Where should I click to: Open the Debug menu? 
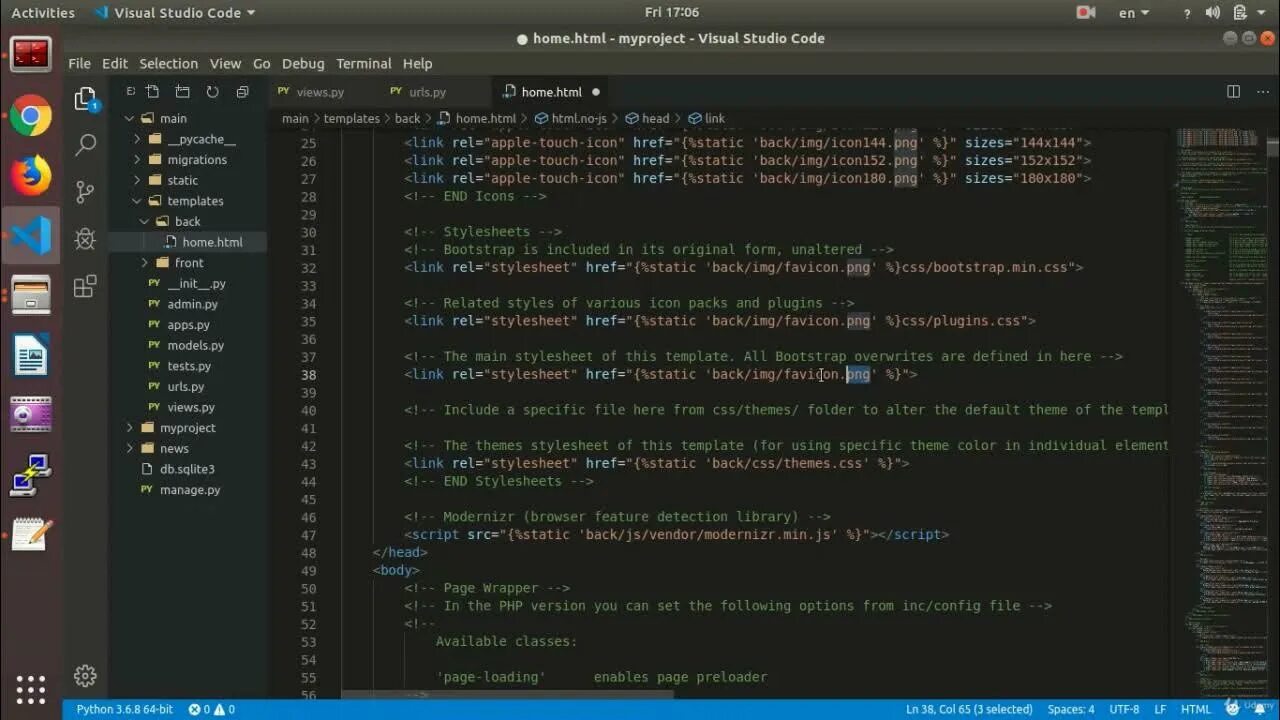tap(303, 63)
